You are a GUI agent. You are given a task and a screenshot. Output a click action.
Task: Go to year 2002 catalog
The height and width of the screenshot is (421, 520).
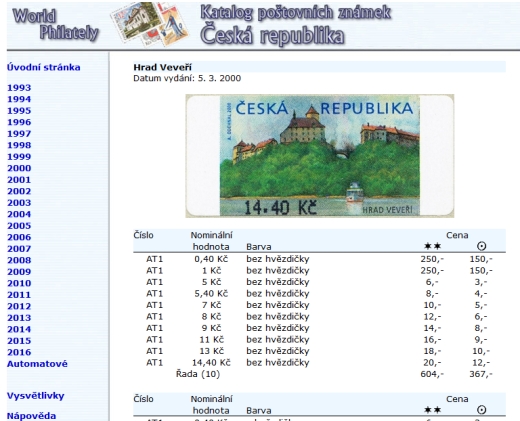(x=19, y=191)
